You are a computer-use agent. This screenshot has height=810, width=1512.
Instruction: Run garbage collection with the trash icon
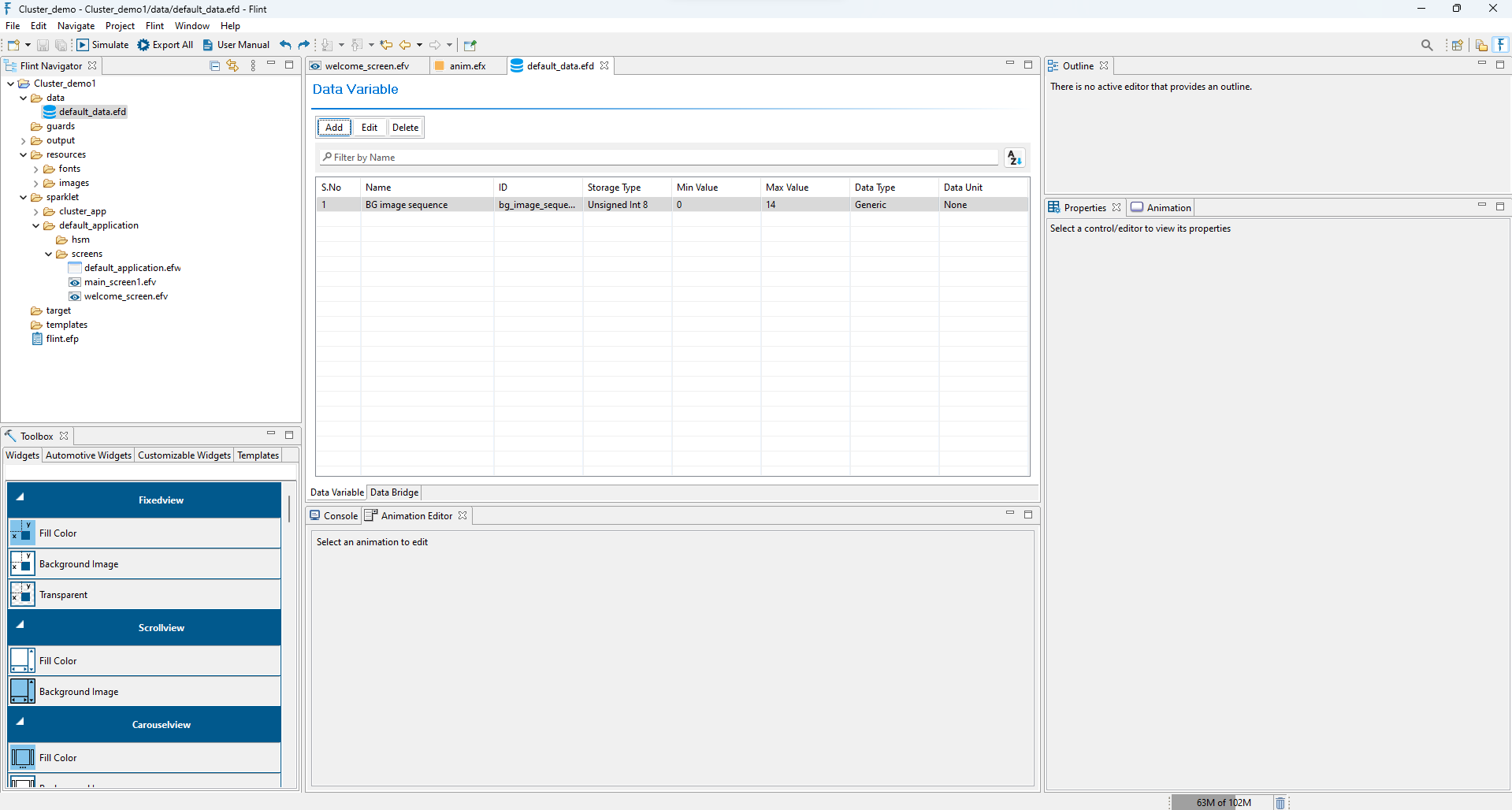tap(1279, 802)
